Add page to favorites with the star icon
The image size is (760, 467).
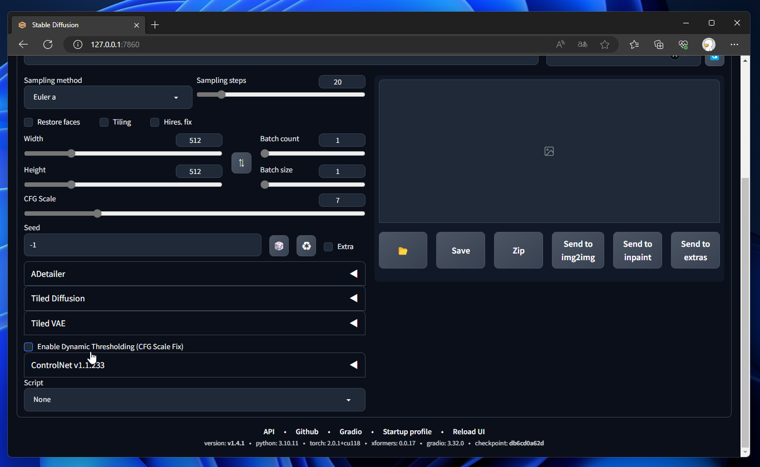[604, 45]
